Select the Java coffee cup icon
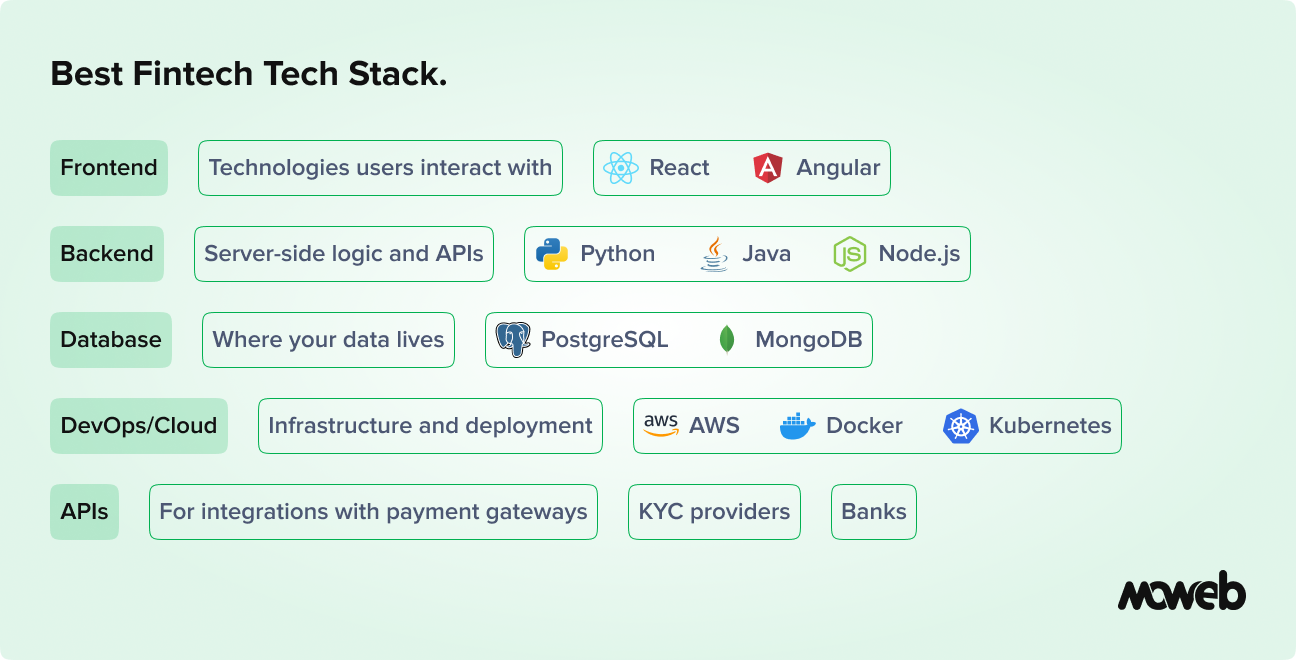 coord(712,253)
